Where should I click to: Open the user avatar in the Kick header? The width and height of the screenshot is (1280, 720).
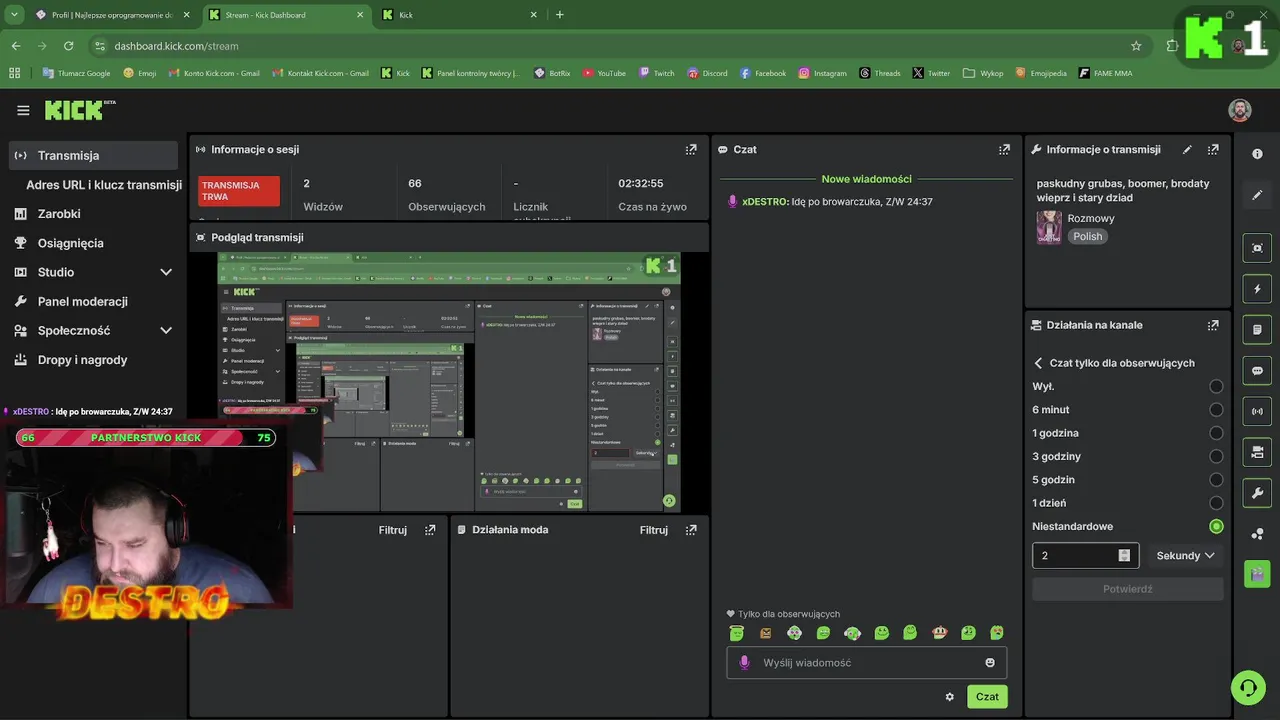(1240, 110)
